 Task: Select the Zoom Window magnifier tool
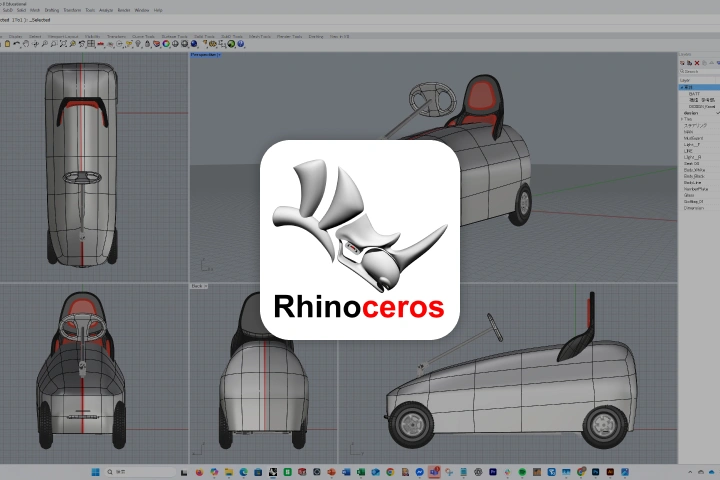tap(54, 44)
